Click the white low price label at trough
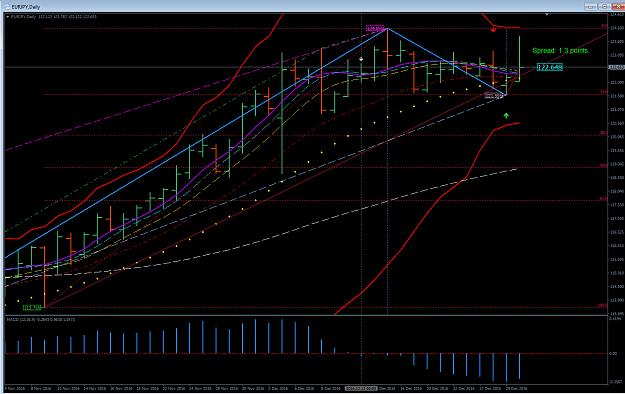 494,96
